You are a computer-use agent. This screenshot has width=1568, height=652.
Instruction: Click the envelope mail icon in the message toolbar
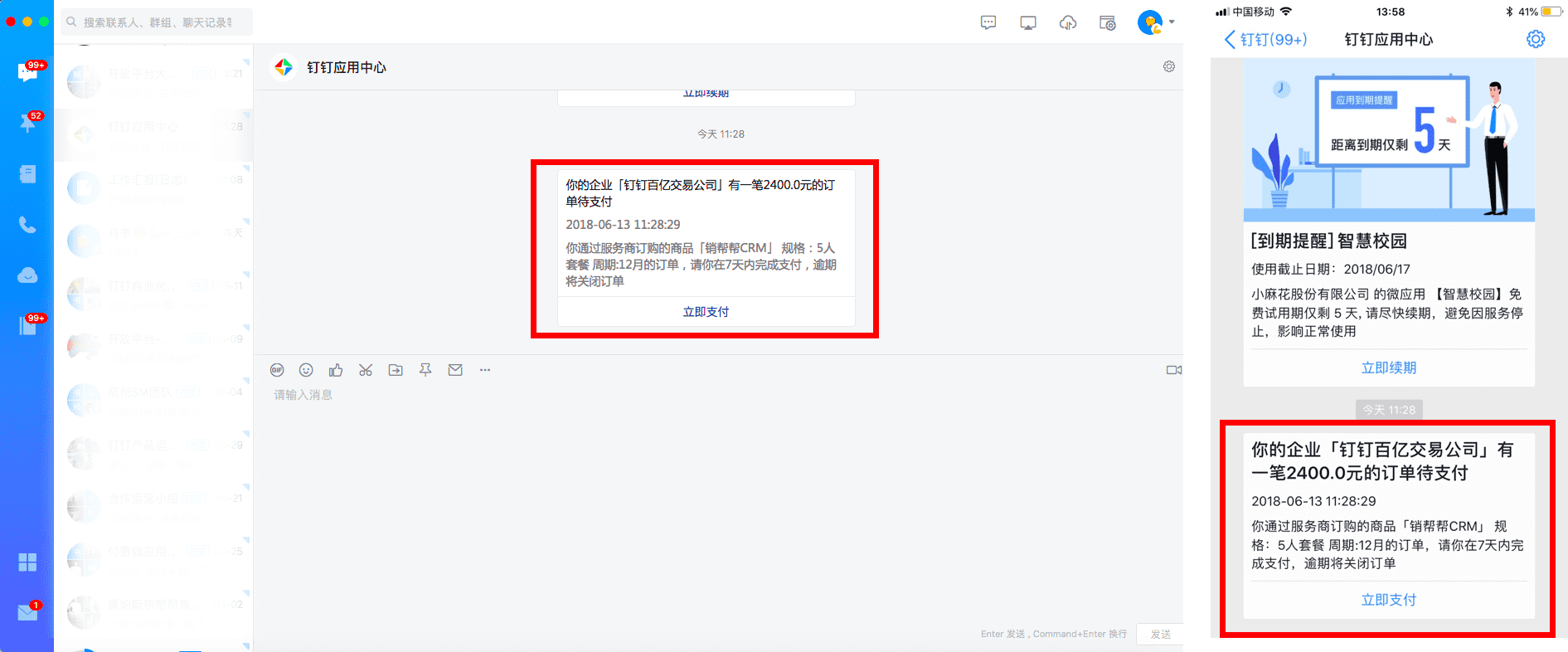click(455, 370)
